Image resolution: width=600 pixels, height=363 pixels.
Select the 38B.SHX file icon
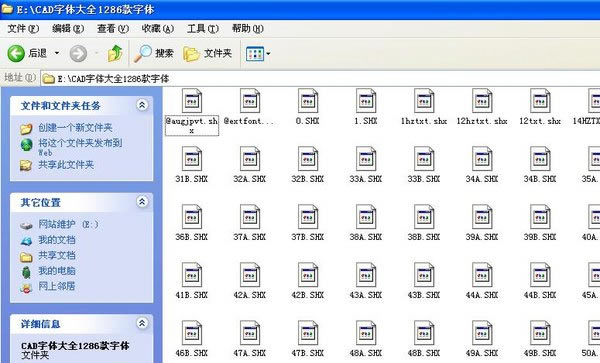[424, 217]
